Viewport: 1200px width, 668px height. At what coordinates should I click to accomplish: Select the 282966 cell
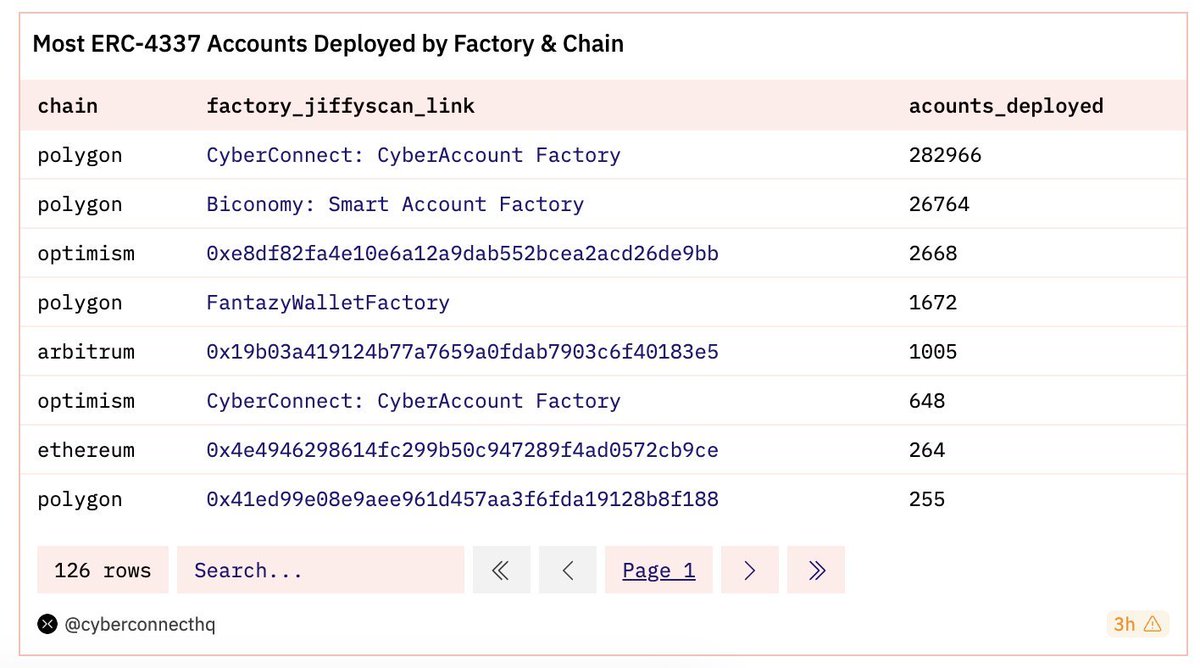(x=945, y=155)
